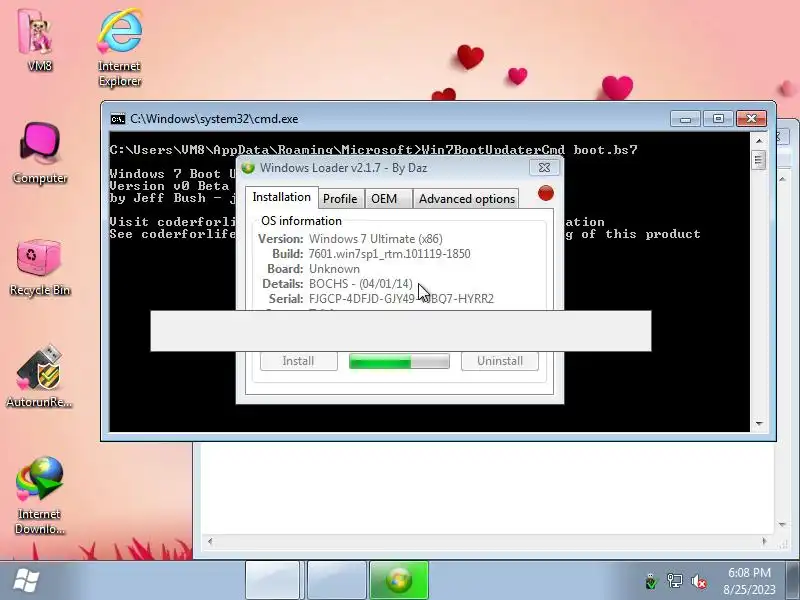Minimize the cmd.exe window
800x600 pixels.
tap(685, 119)
